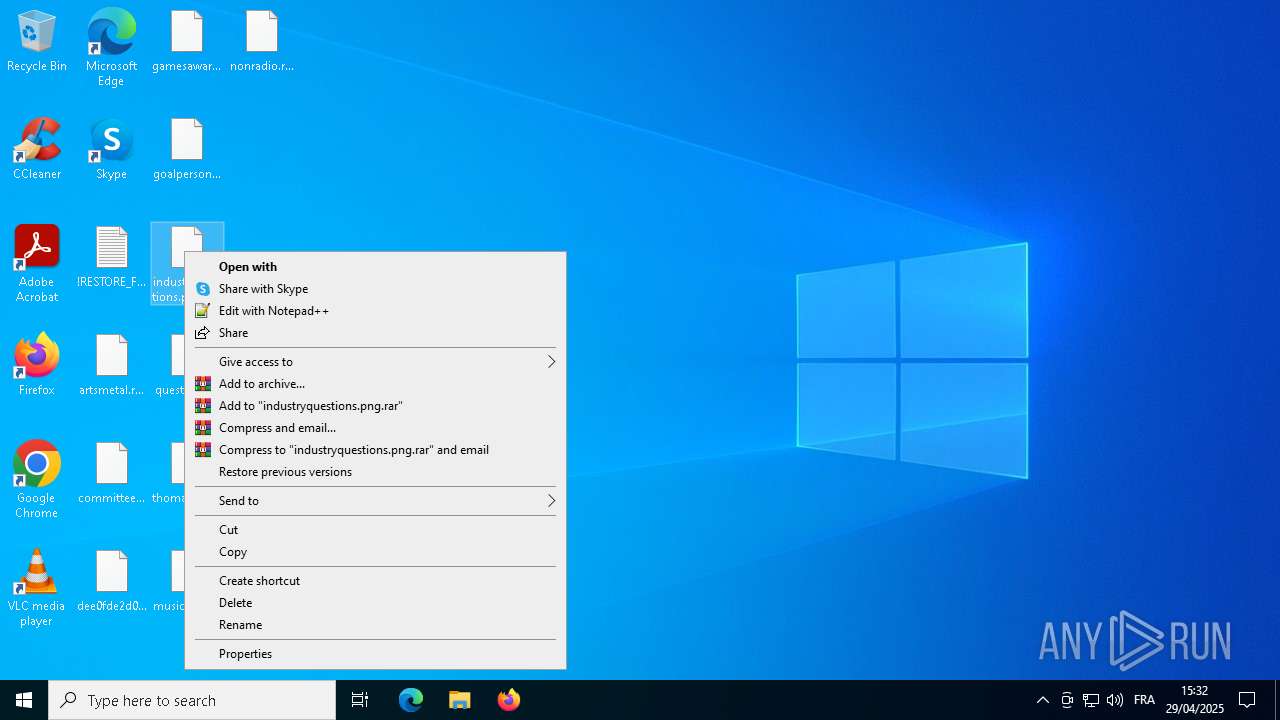The image size is (1280, 720).
Task: Open File Explorer from taskbar
Action: 460,700
